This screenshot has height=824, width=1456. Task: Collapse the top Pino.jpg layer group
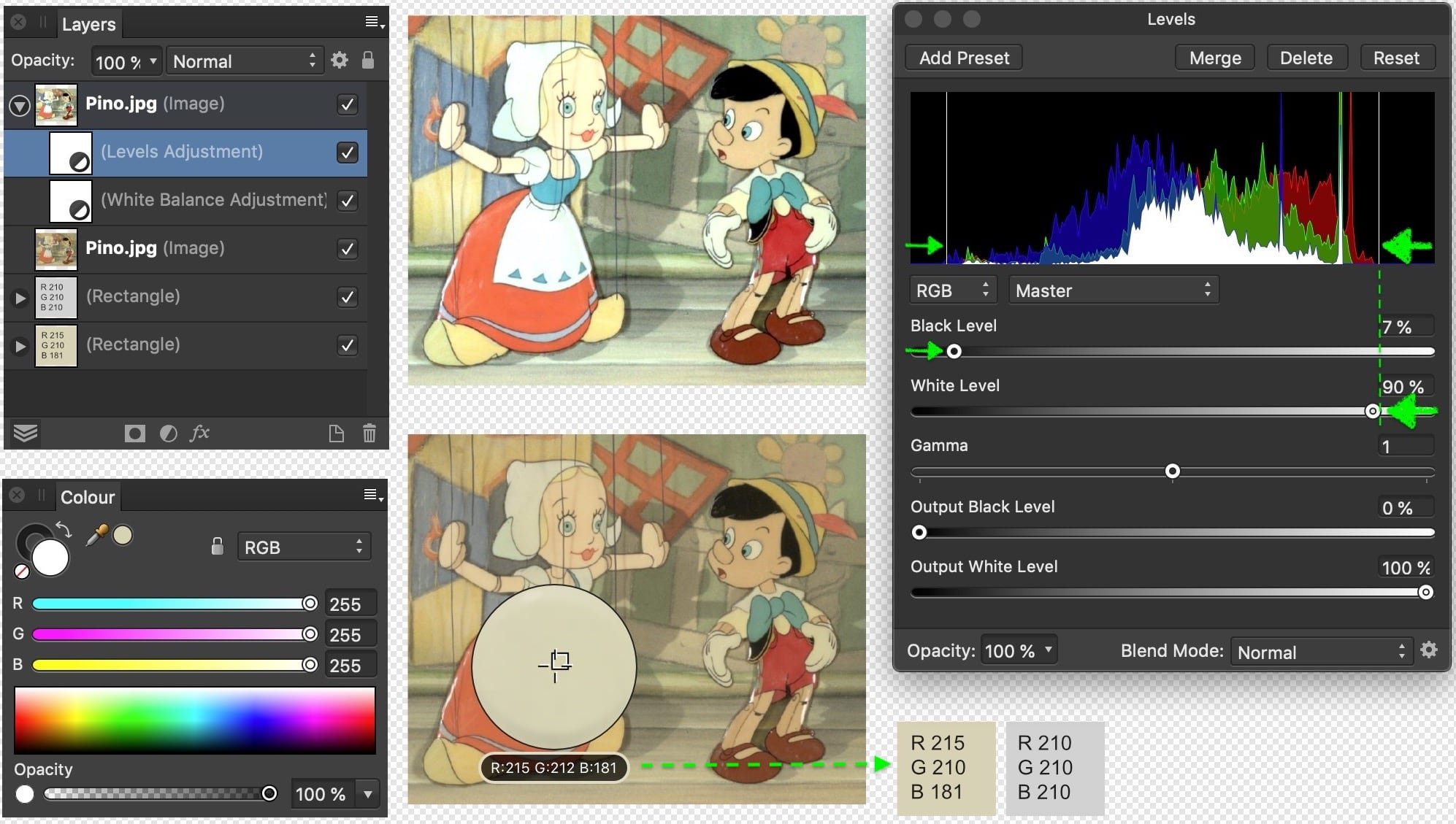point(20,106)
